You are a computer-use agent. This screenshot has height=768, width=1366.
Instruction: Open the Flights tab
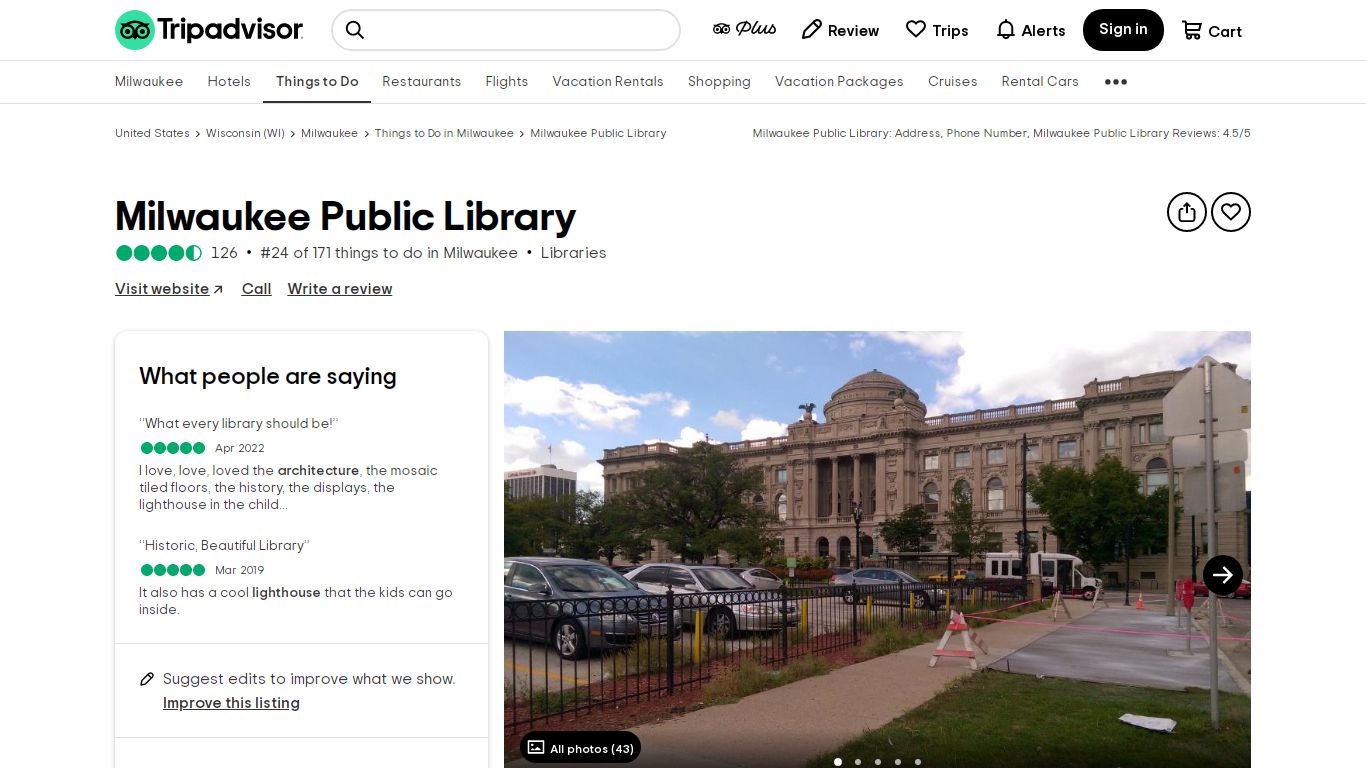point(507,82)
